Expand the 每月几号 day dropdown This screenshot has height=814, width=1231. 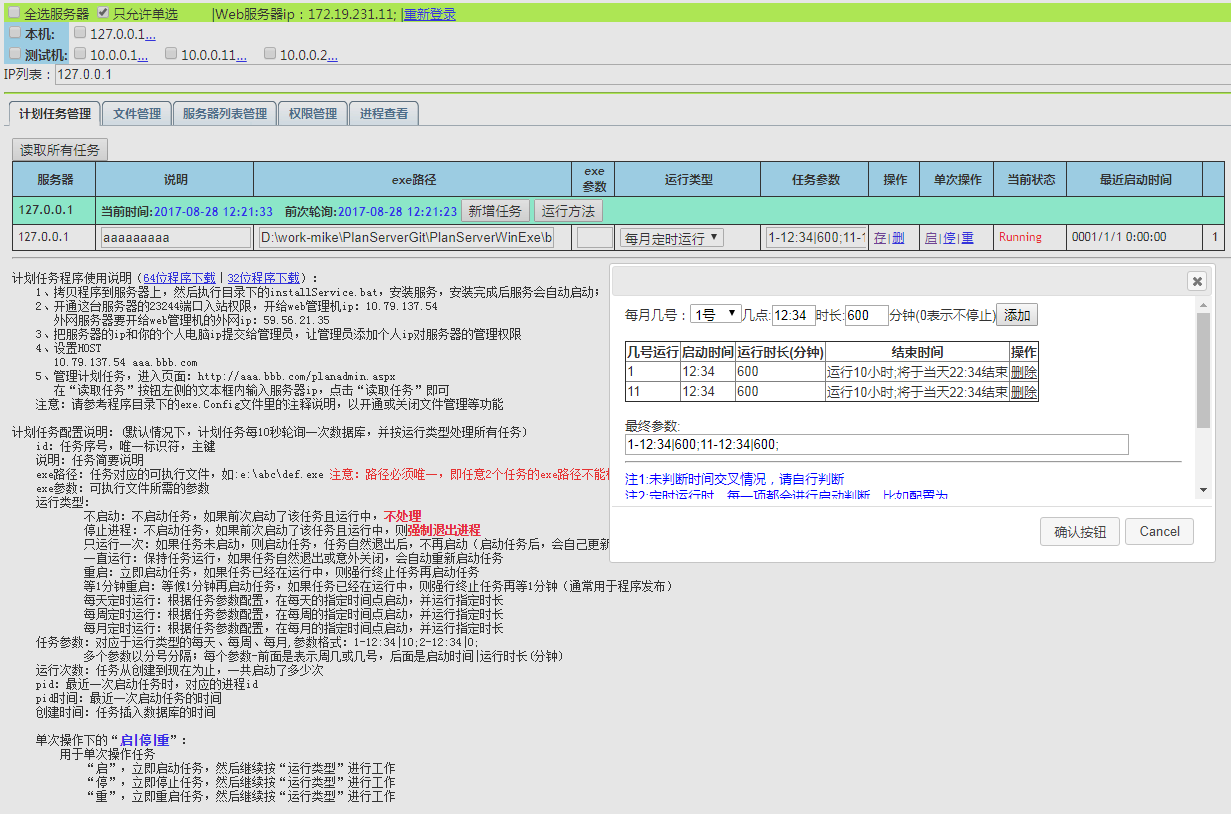coord(715,315)
